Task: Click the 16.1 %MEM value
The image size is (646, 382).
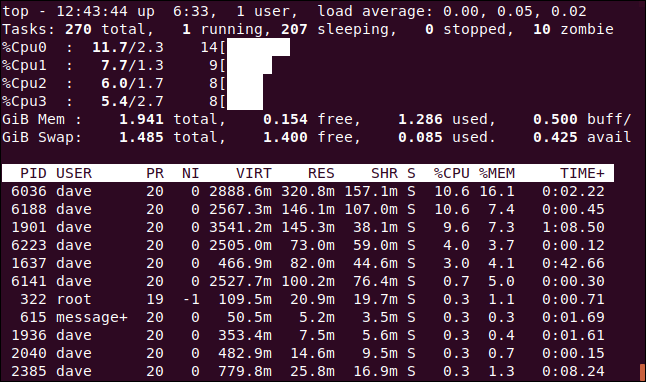Action: (x=497, y=191)
